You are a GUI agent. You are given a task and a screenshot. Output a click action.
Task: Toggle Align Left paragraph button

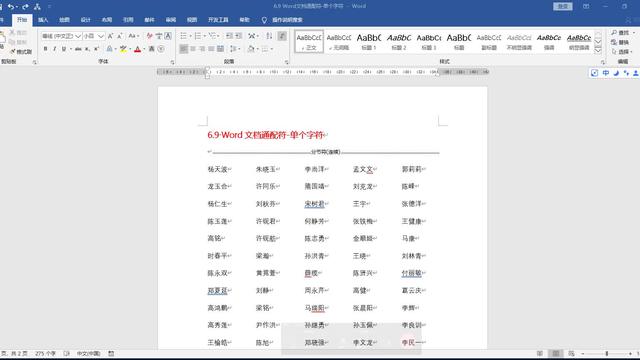184,49
